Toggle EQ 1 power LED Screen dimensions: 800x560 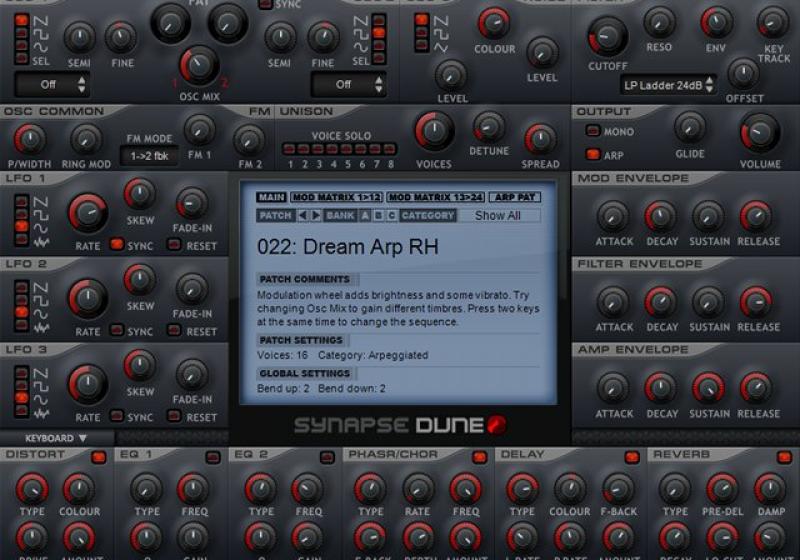coord(213,457)
